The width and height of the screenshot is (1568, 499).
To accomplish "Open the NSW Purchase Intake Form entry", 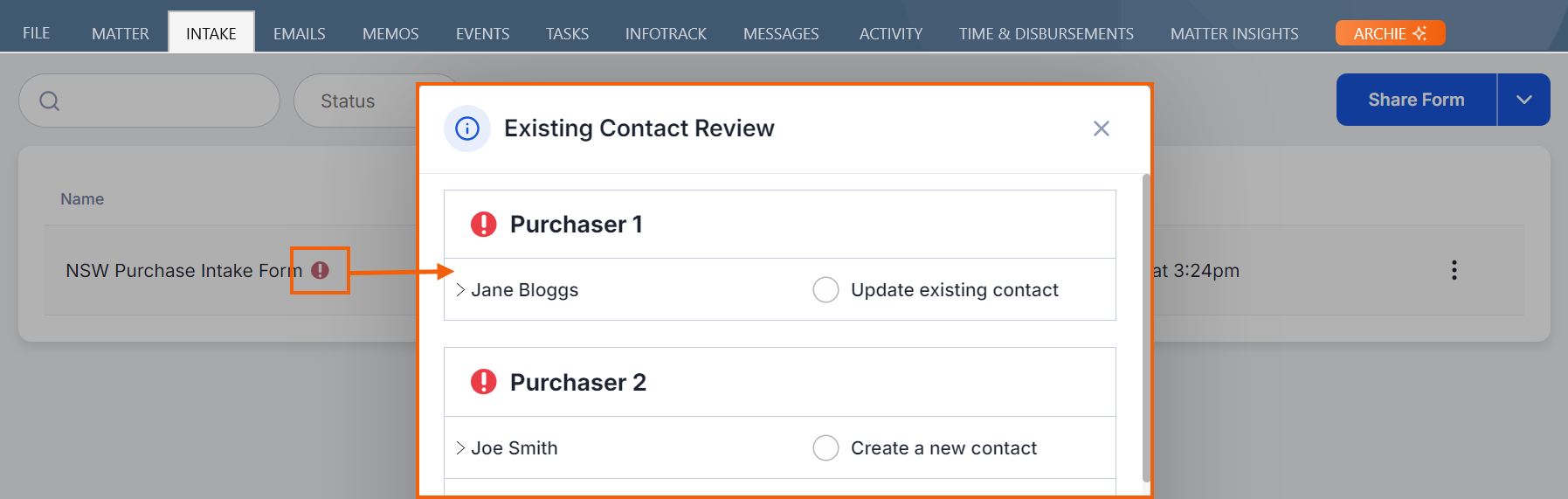I will click(x=183, y=271).
